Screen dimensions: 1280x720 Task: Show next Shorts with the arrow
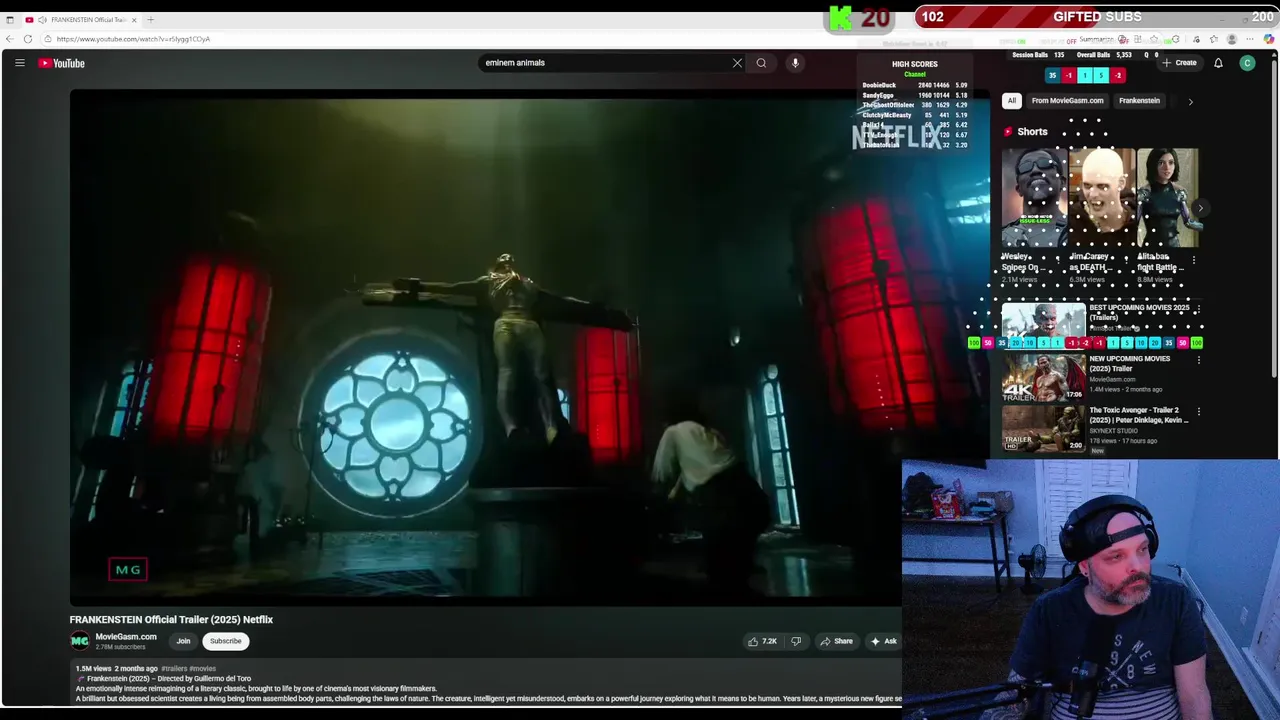pos(1200,208)
